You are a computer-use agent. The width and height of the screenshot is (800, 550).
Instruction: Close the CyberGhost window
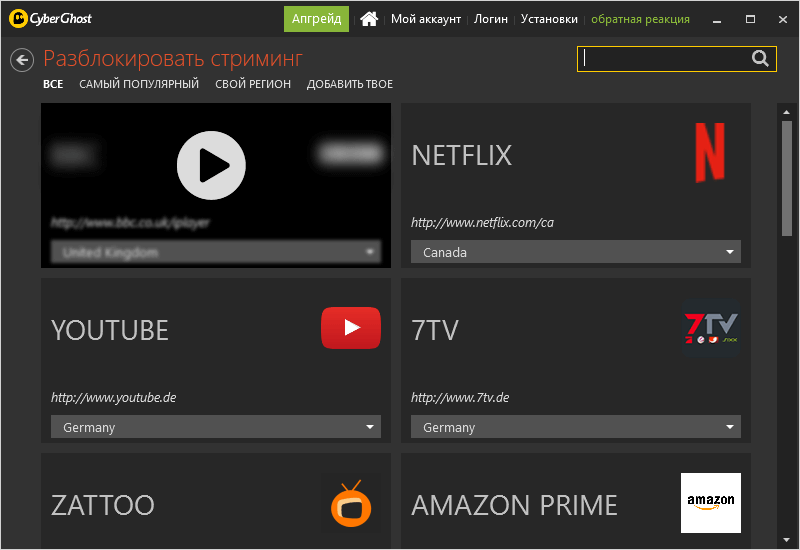(783, 19)
